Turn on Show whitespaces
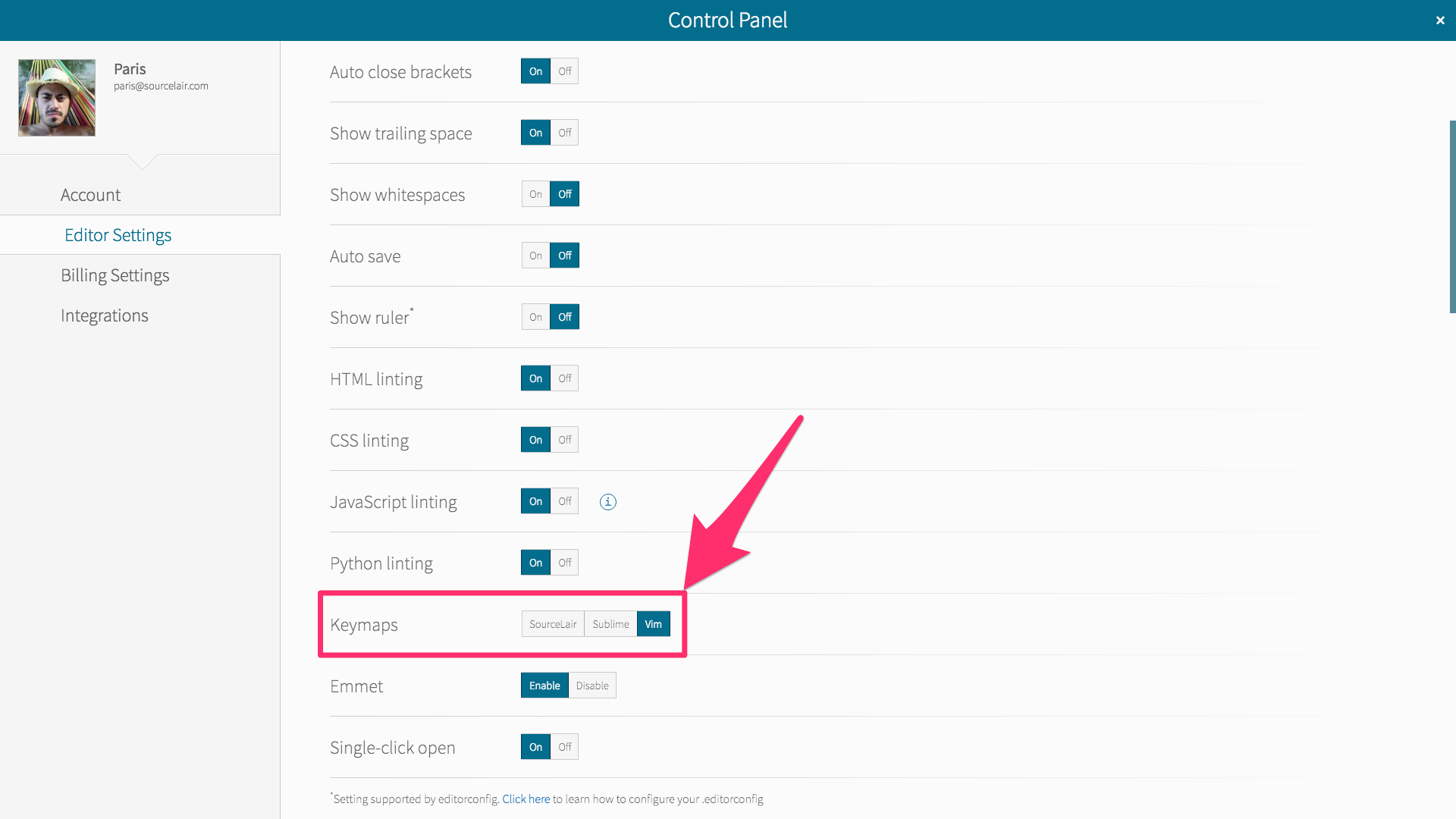Image resolution: width=1456 pixels, height=819 pixels. click(535, 194)
